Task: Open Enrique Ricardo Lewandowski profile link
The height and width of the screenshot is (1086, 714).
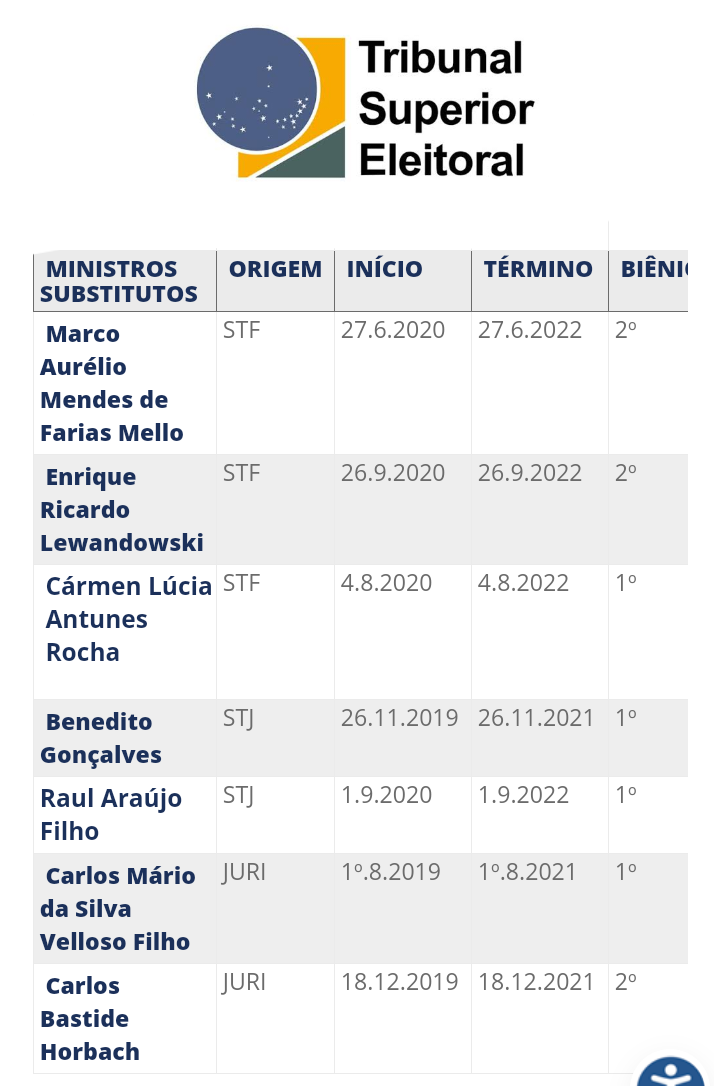Action: pos(122,509)
